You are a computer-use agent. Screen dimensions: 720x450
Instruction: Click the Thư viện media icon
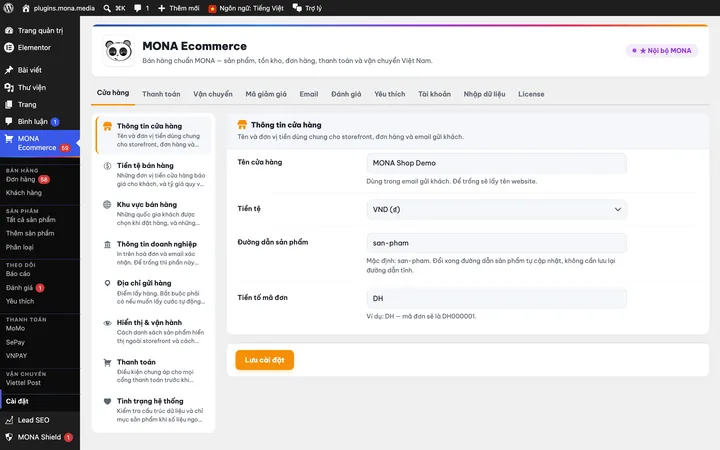click(x=9, y=87)
